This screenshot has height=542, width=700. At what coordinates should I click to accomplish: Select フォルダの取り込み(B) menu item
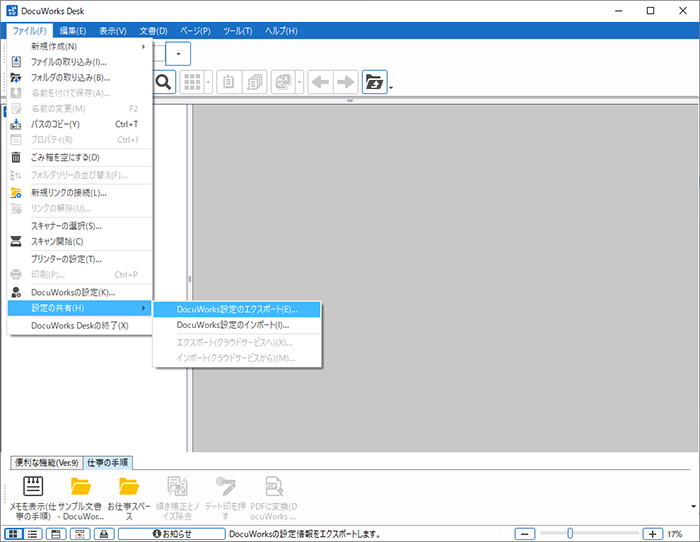coord(80,78)
